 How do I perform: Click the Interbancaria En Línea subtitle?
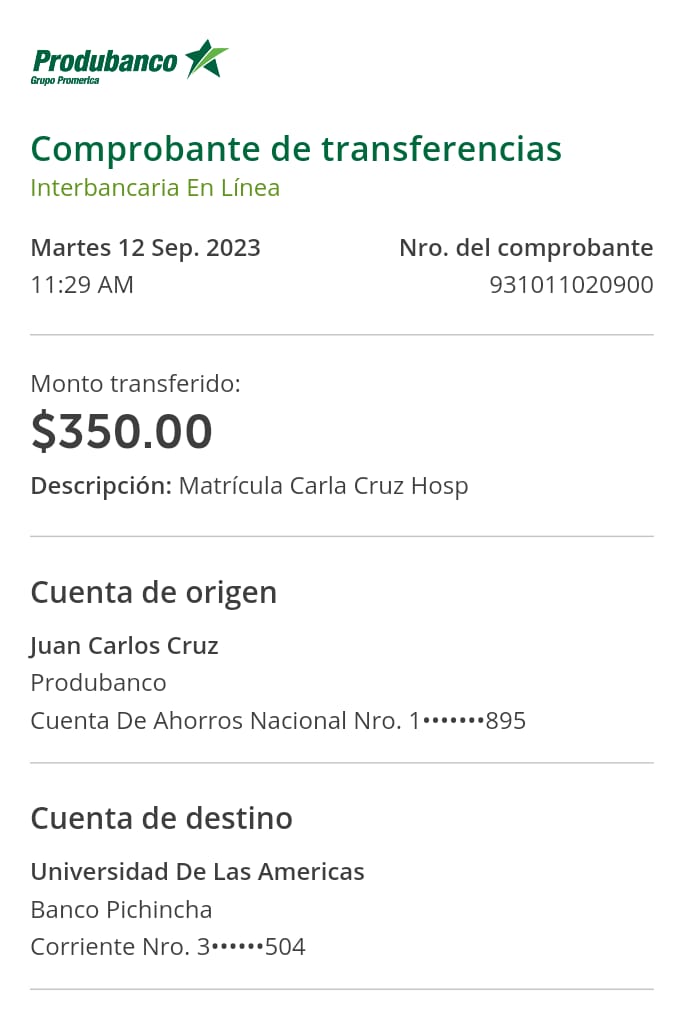[x=155, y=187]
